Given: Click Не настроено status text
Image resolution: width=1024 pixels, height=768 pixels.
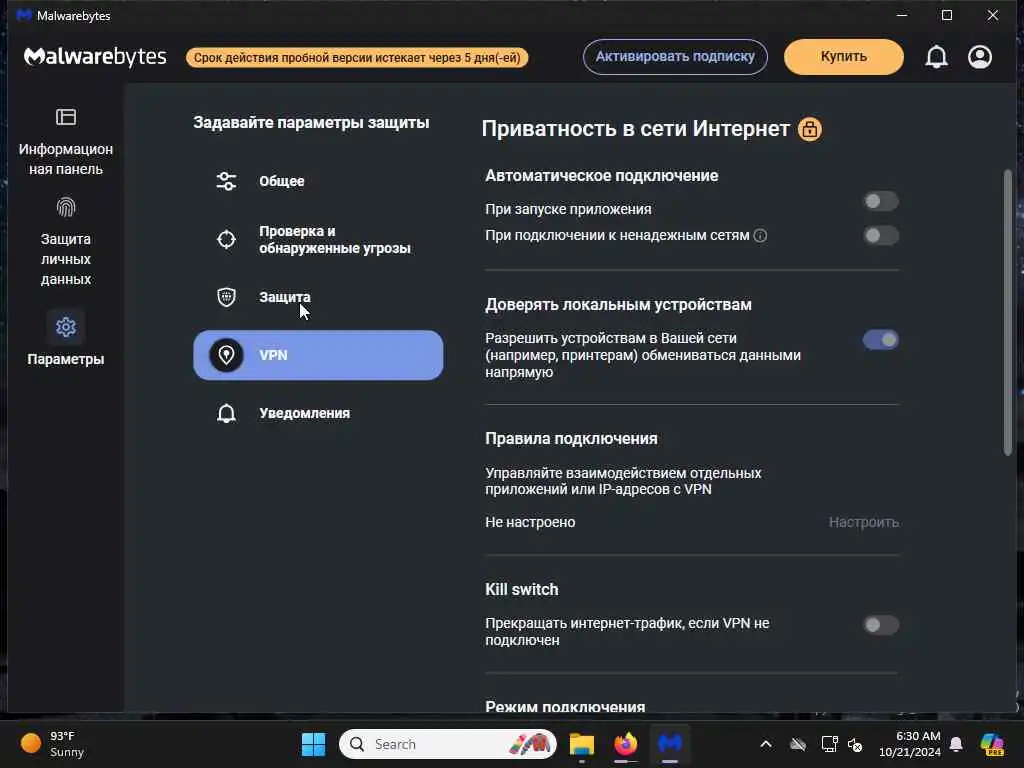Looking at the screenshot, I should pyautogui.click(x=530, y=522).
